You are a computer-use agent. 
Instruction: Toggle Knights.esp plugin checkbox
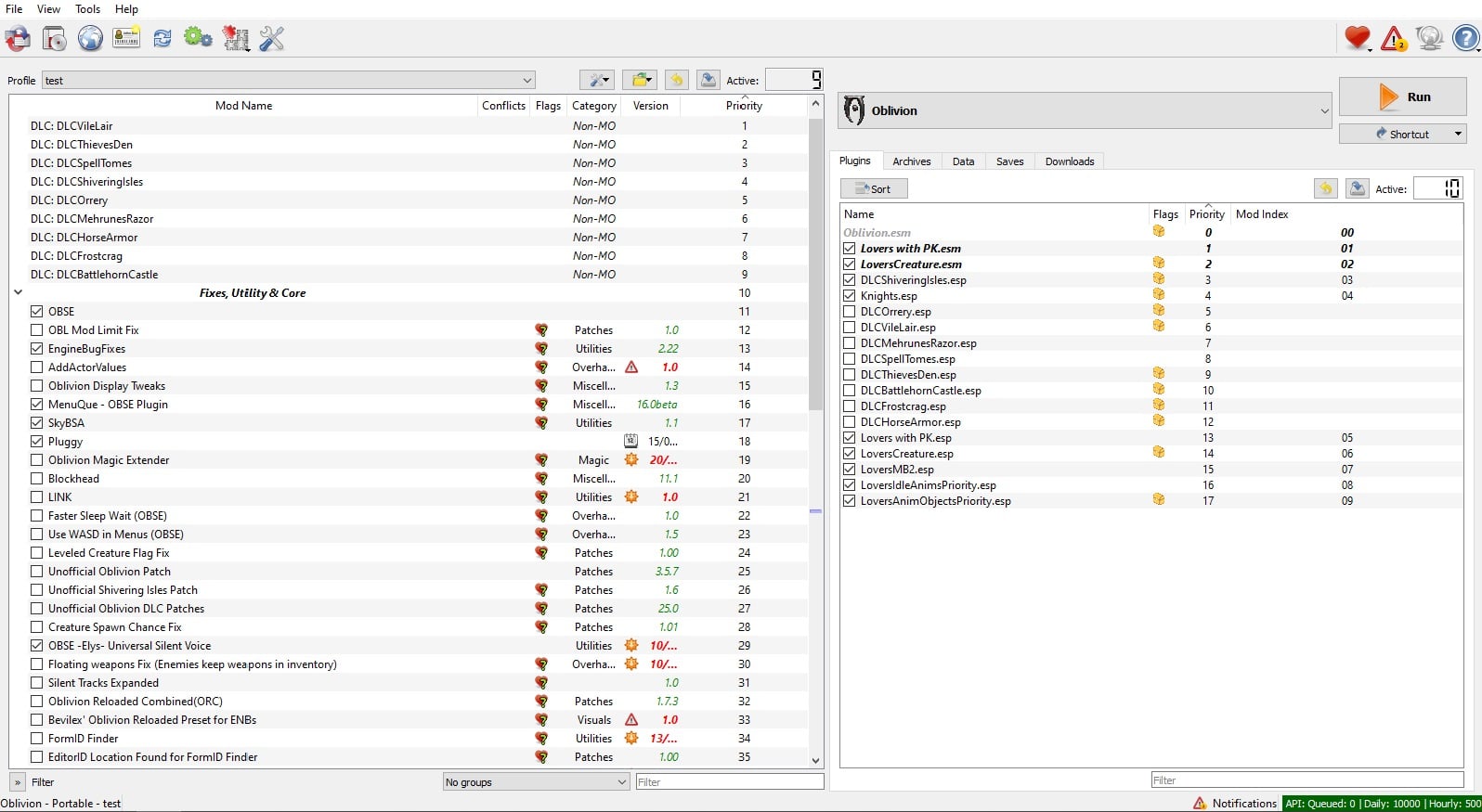850,295
